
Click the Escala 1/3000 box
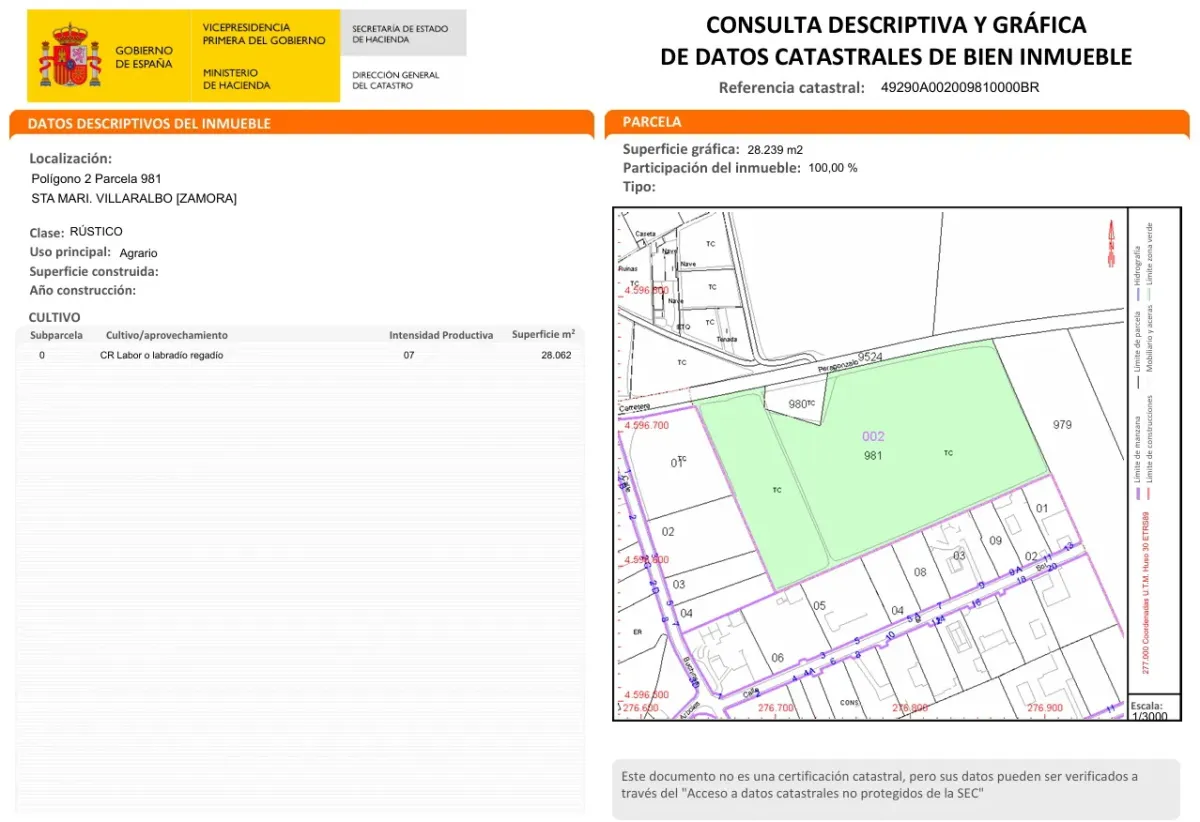(x=1146, y=710)
